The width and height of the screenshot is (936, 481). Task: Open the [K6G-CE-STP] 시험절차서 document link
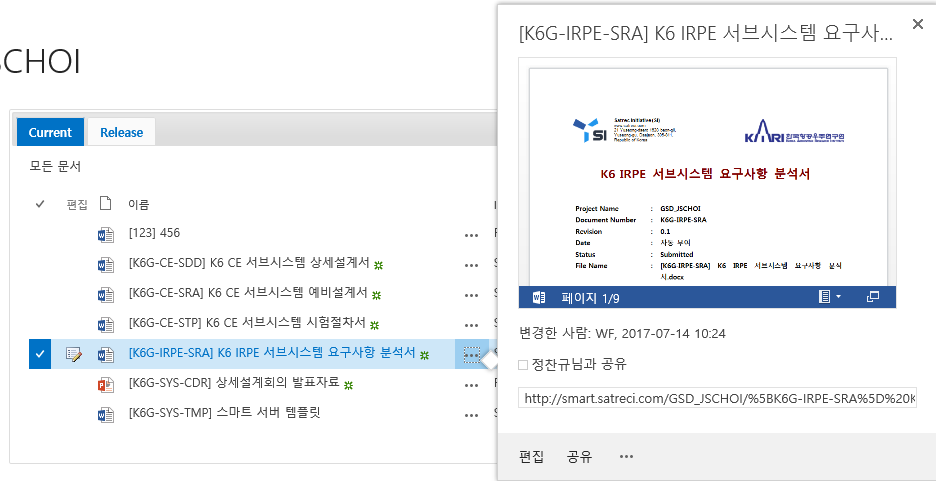pyautogui.click(x=248, y=324)
